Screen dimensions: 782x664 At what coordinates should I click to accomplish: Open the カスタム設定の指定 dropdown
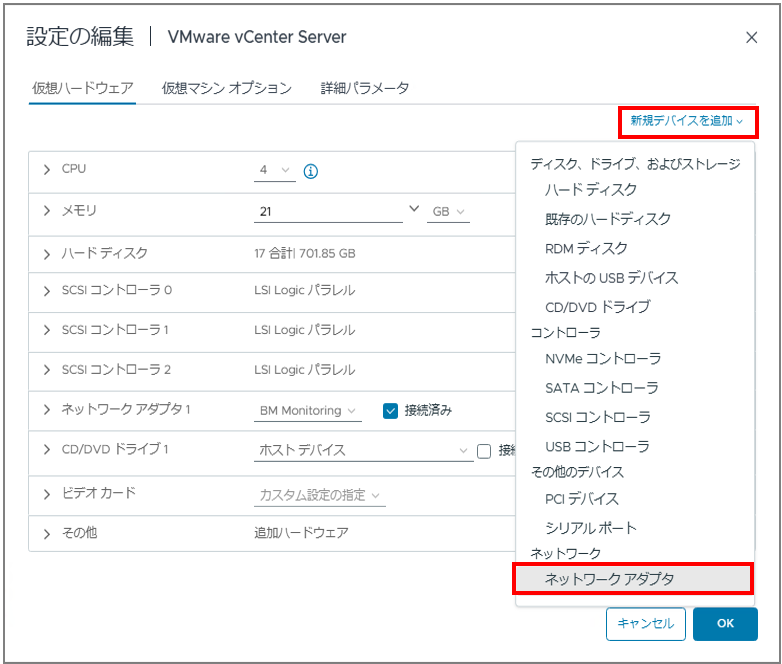tap(320, 495)
